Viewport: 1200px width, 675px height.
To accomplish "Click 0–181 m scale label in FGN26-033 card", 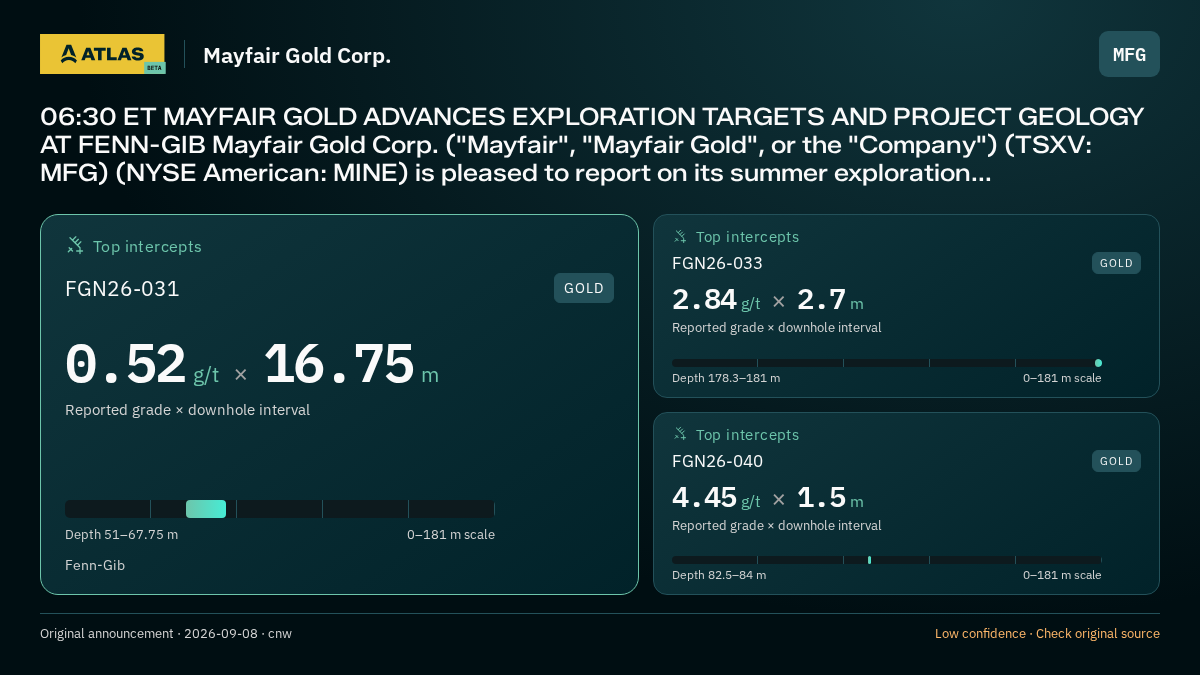I will [x=1062, y=378].
